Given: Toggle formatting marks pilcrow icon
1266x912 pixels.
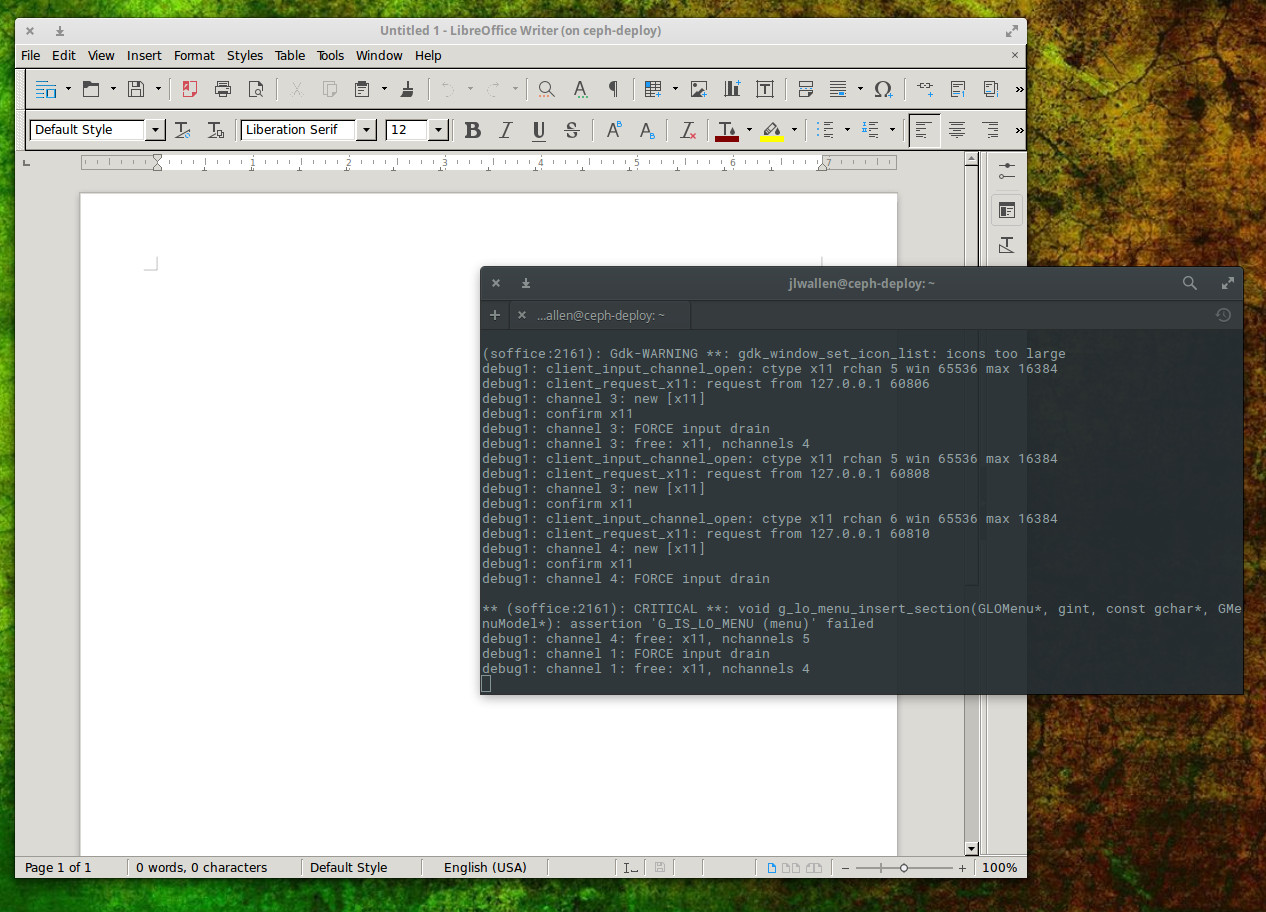Looking at the screenshot, I should pos(613,89).
